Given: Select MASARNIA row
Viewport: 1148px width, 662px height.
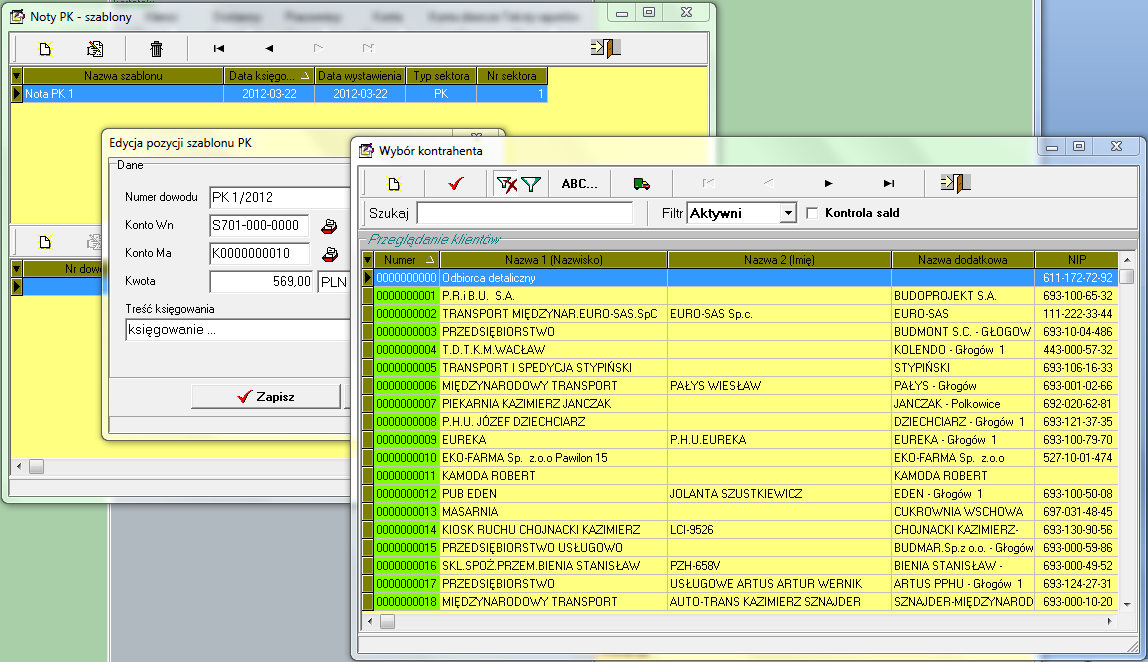Looking at the screenshot, I should (x=740, y=512).
